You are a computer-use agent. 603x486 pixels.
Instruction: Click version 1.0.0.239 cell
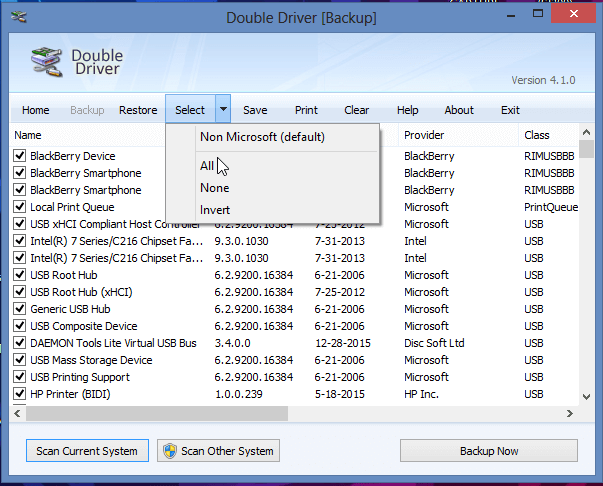(238, 394)
